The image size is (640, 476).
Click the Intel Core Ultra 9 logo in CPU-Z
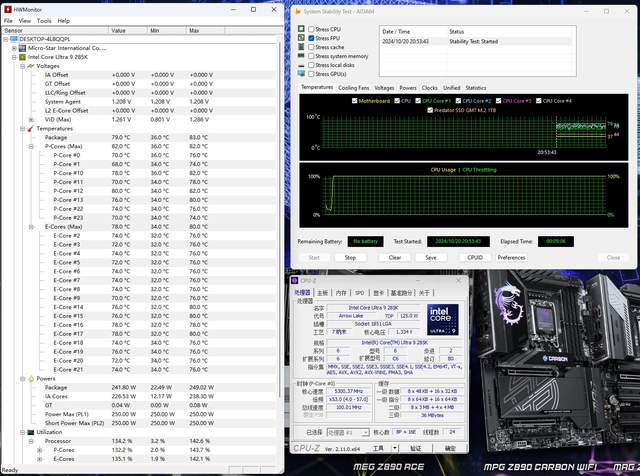coord(443,320)
